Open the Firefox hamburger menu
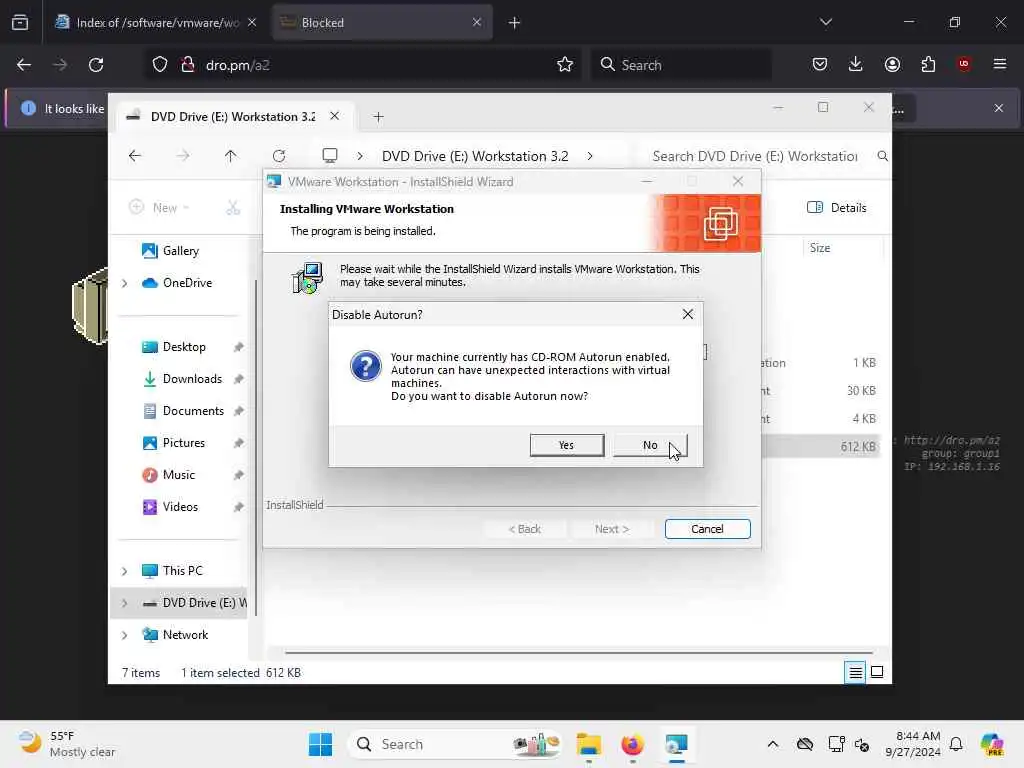This screenshot has height=768, width=1024. [1000, 65]
